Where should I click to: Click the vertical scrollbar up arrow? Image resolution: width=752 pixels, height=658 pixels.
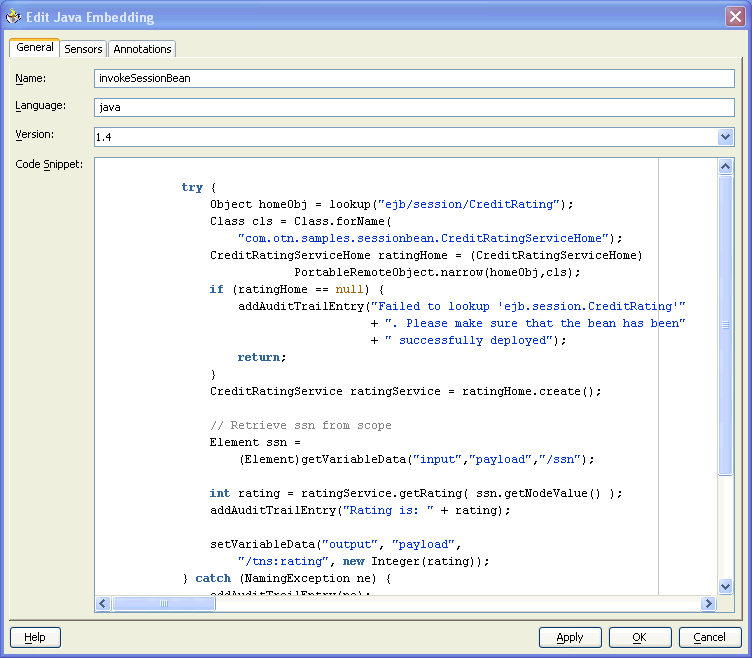coord(726,166)
